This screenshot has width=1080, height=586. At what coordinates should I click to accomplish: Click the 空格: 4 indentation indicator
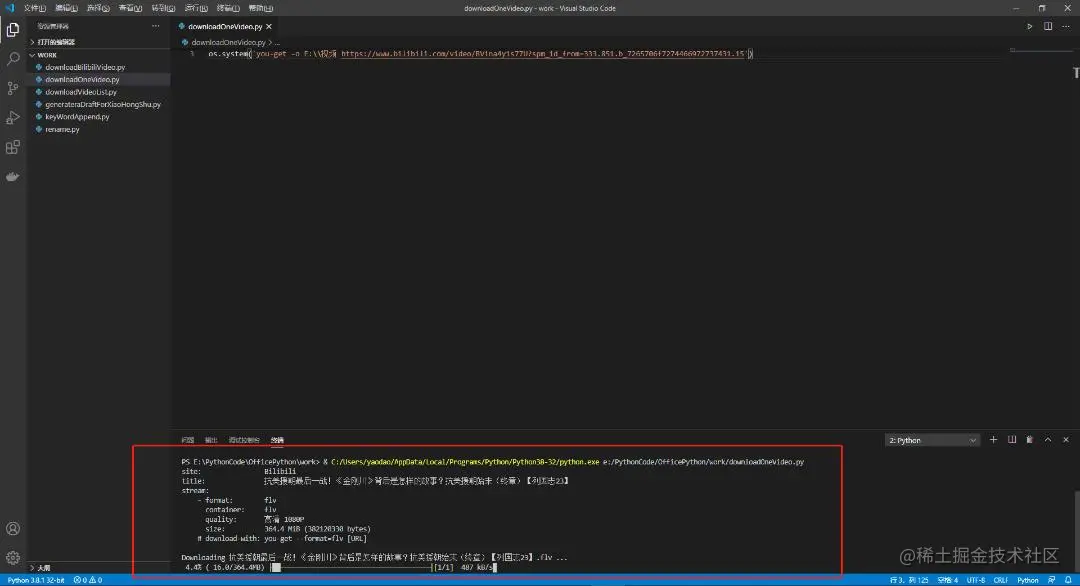(948, 580)
